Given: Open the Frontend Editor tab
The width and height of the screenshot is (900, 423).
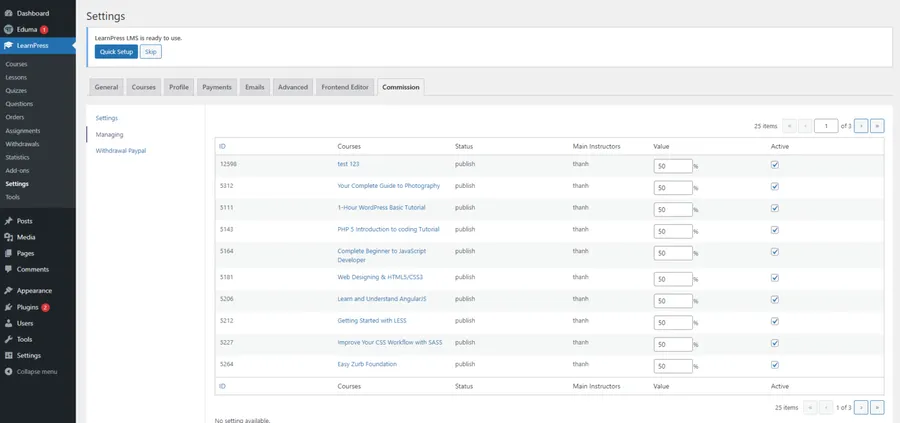Looking at the screenshot, I should pyautogui.click(x=345, y=87).
